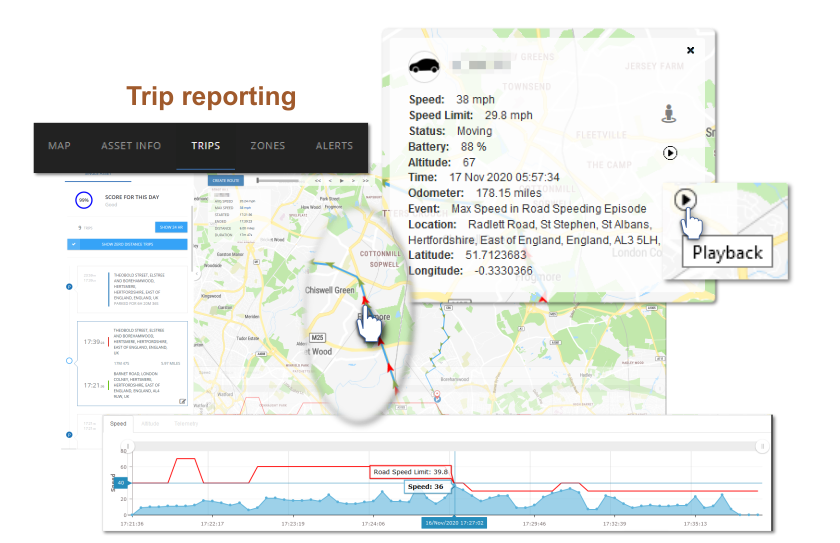This screenshot has height=543, width=840.
Task: Open street view person icon in popup
Action: pyautogui.click(x=669, y=114)
